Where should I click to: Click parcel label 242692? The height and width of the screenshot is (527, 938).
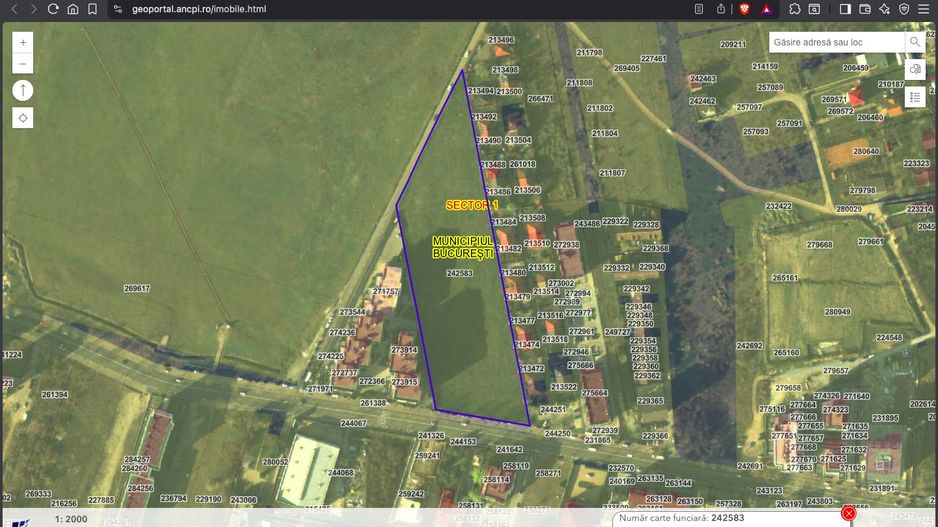(x=749, y=346)
